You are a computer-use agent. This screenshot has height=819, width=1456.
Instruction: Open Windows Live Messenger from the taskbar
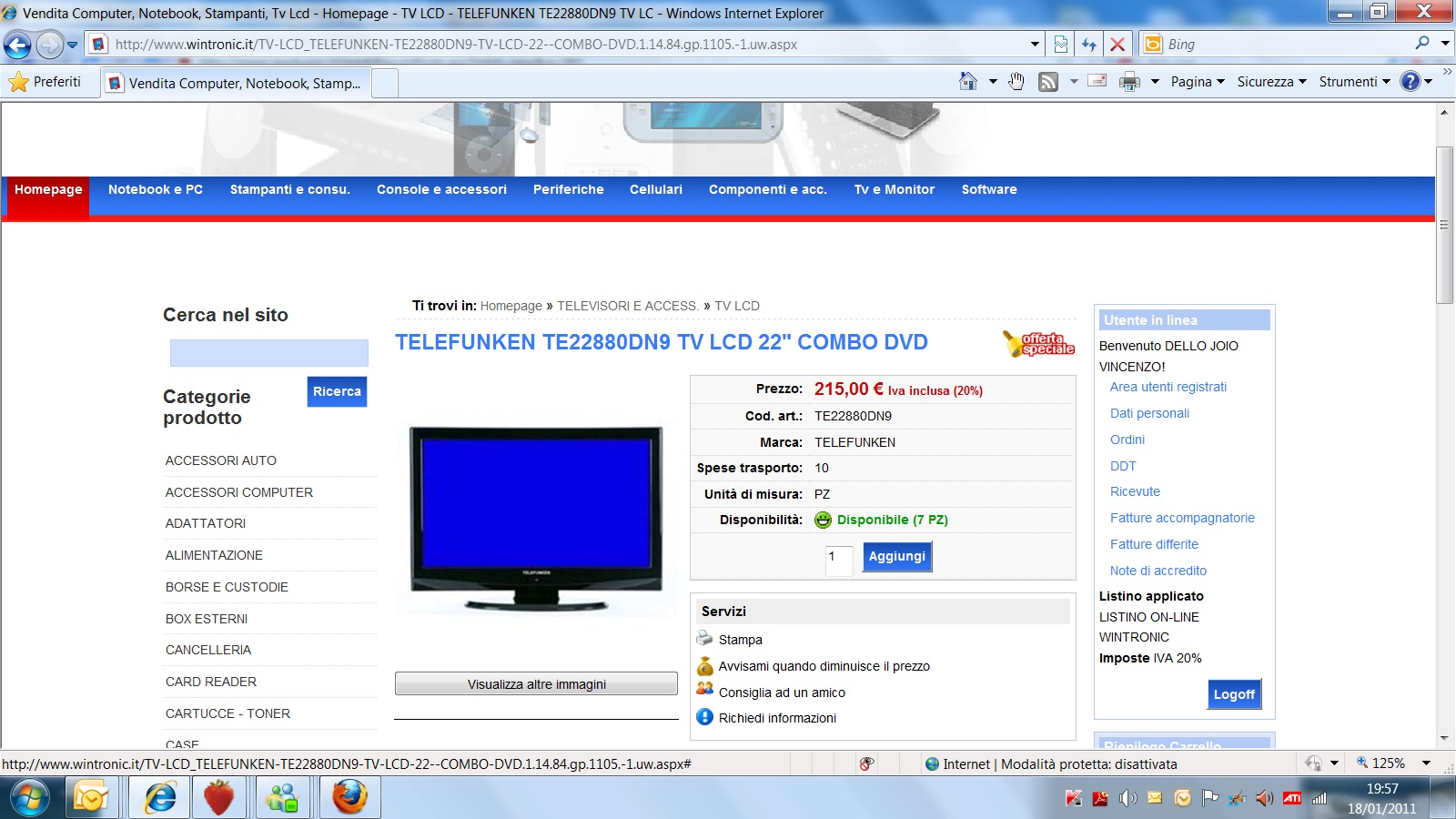pyautogui.click(x=282, y=798)
